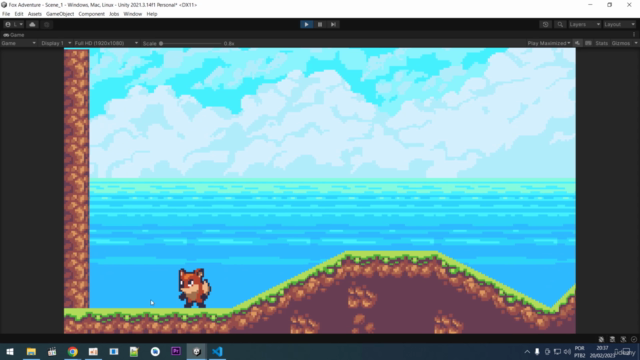Click the Step frame button
640x360 pixels.
click(333, 24)
